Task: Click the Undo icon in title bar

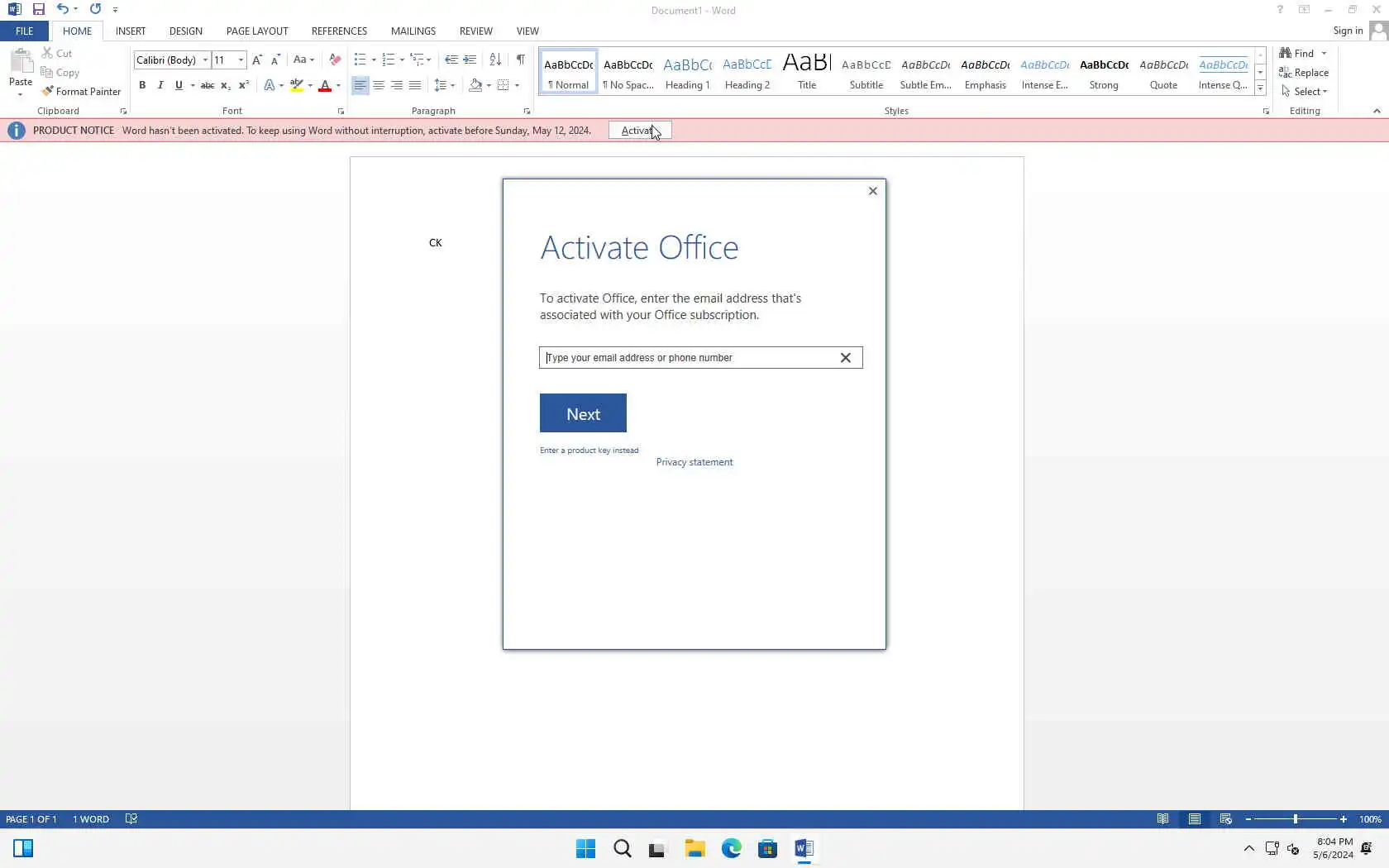Action: [62, 9]
